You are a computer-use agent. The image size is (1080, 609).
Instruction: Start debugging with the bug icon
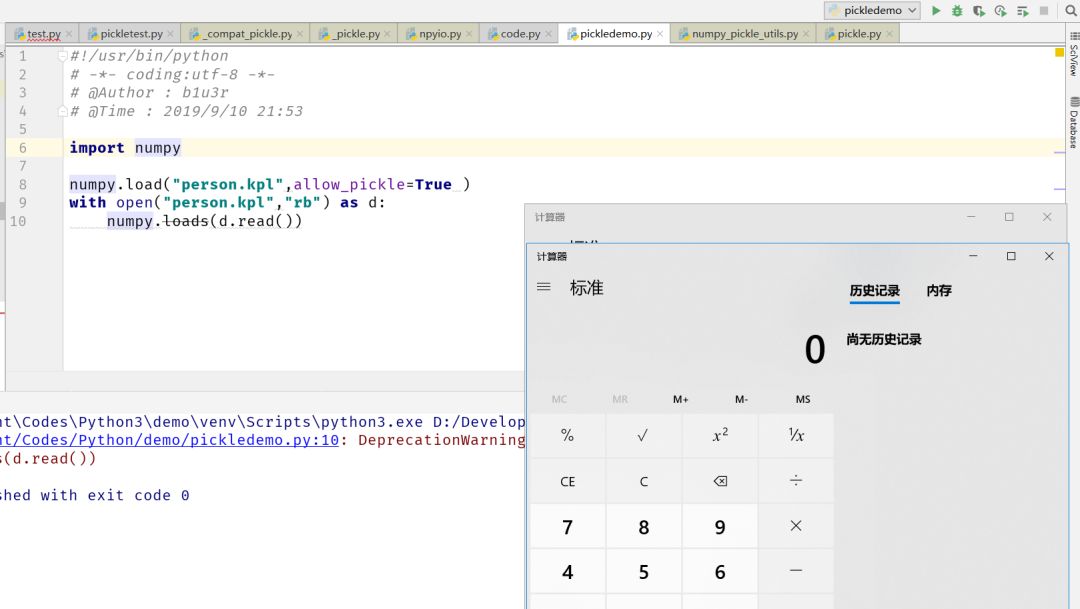[x=957, y=10]
